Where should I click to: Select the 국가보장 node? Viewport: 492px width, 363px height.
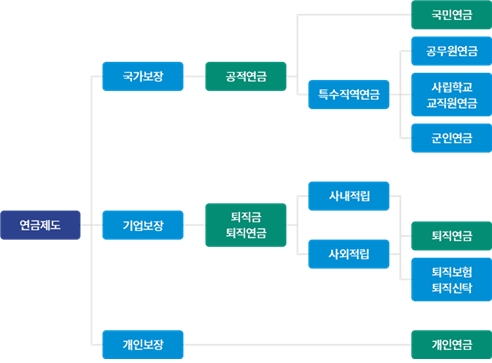(143, 76)
